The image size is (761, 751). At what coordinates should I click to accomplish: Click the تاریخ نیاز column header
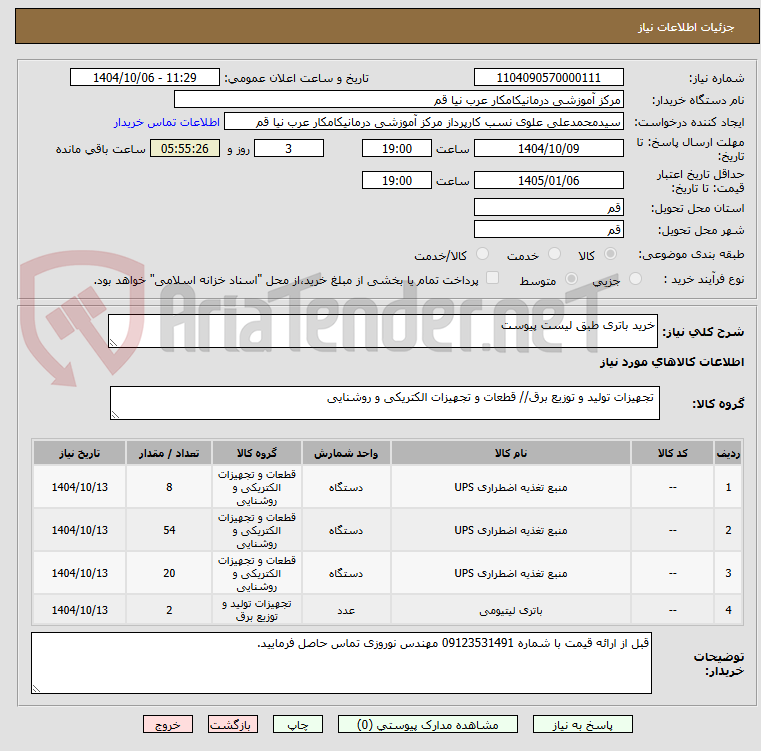80,453
